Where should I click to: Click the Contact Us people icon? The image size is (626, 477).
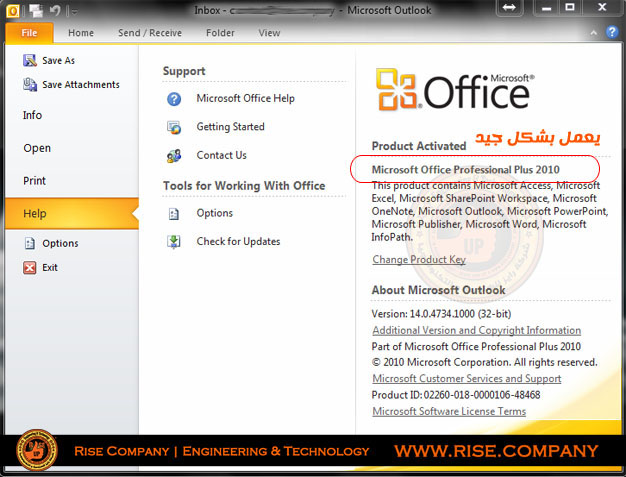coord(174,156)
